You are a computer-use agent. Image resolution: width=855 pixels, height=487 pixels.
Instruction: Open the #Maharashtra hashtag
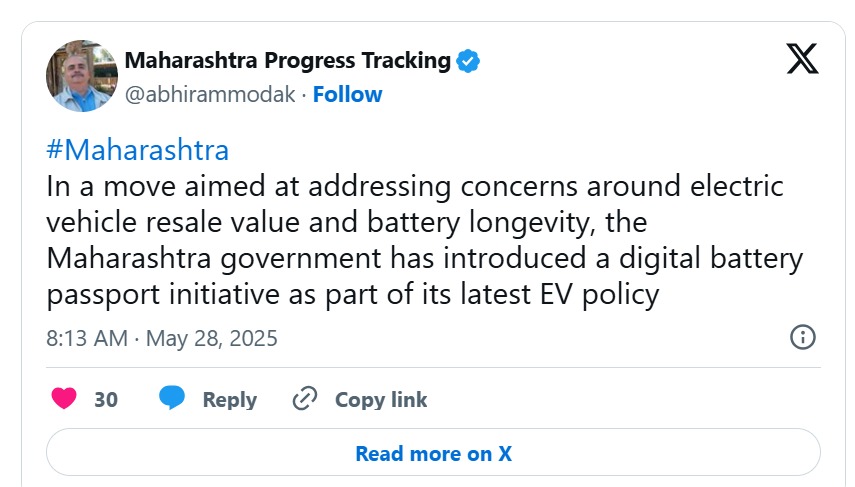pos(138,151)
